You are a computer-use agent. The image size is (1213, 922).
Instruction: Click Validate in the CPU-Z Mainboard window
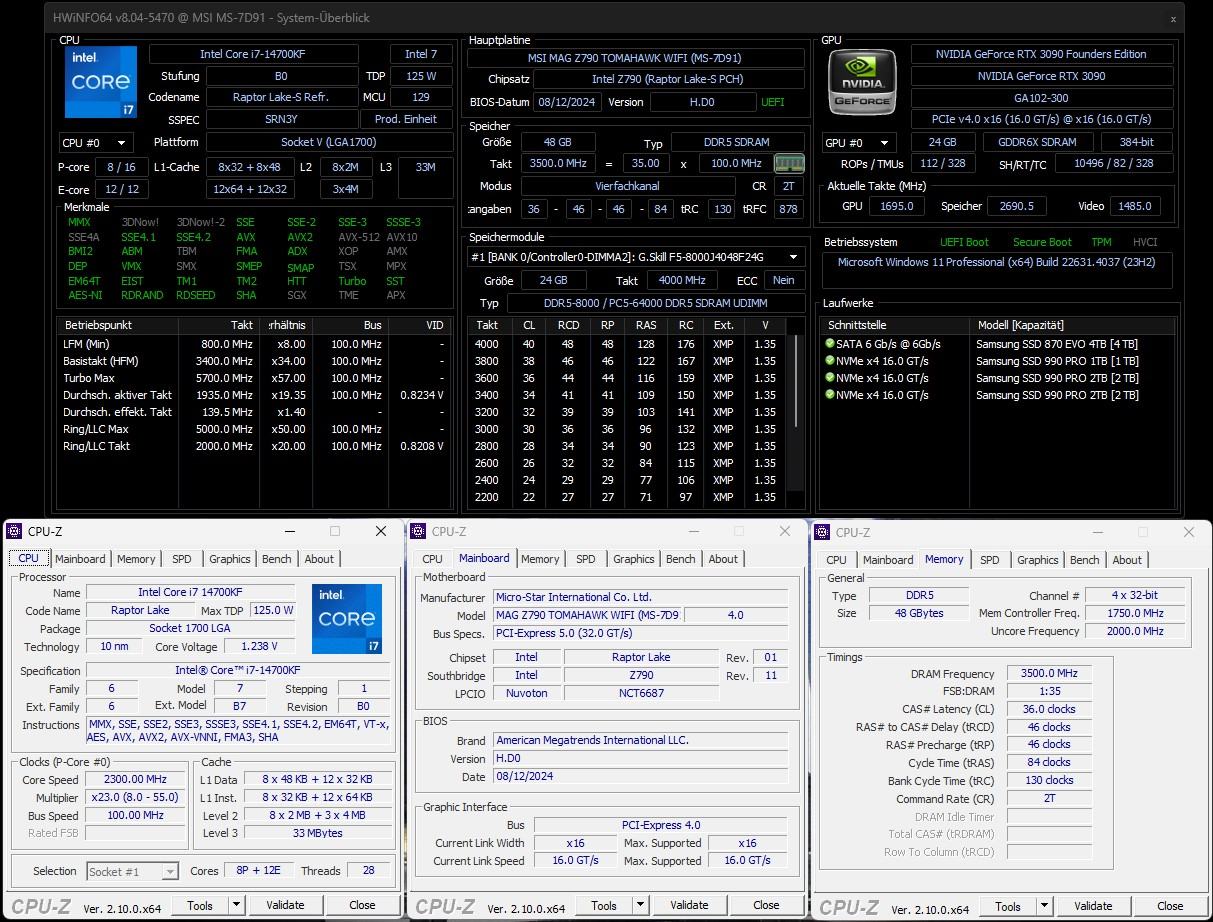point(689,905)
